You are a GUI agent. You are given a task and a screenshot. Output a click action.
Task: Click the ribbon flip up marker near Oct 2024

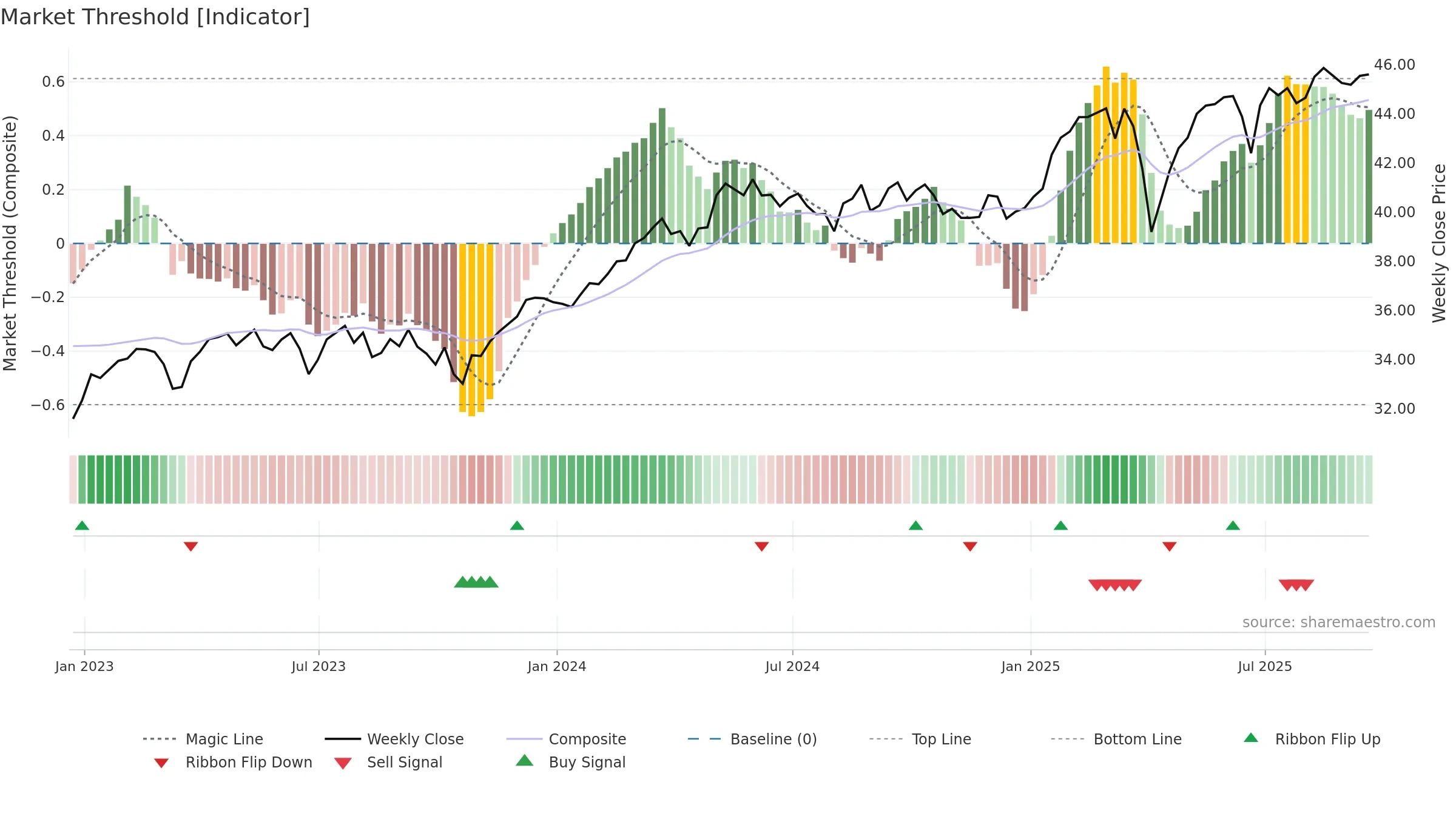[916, 525]
